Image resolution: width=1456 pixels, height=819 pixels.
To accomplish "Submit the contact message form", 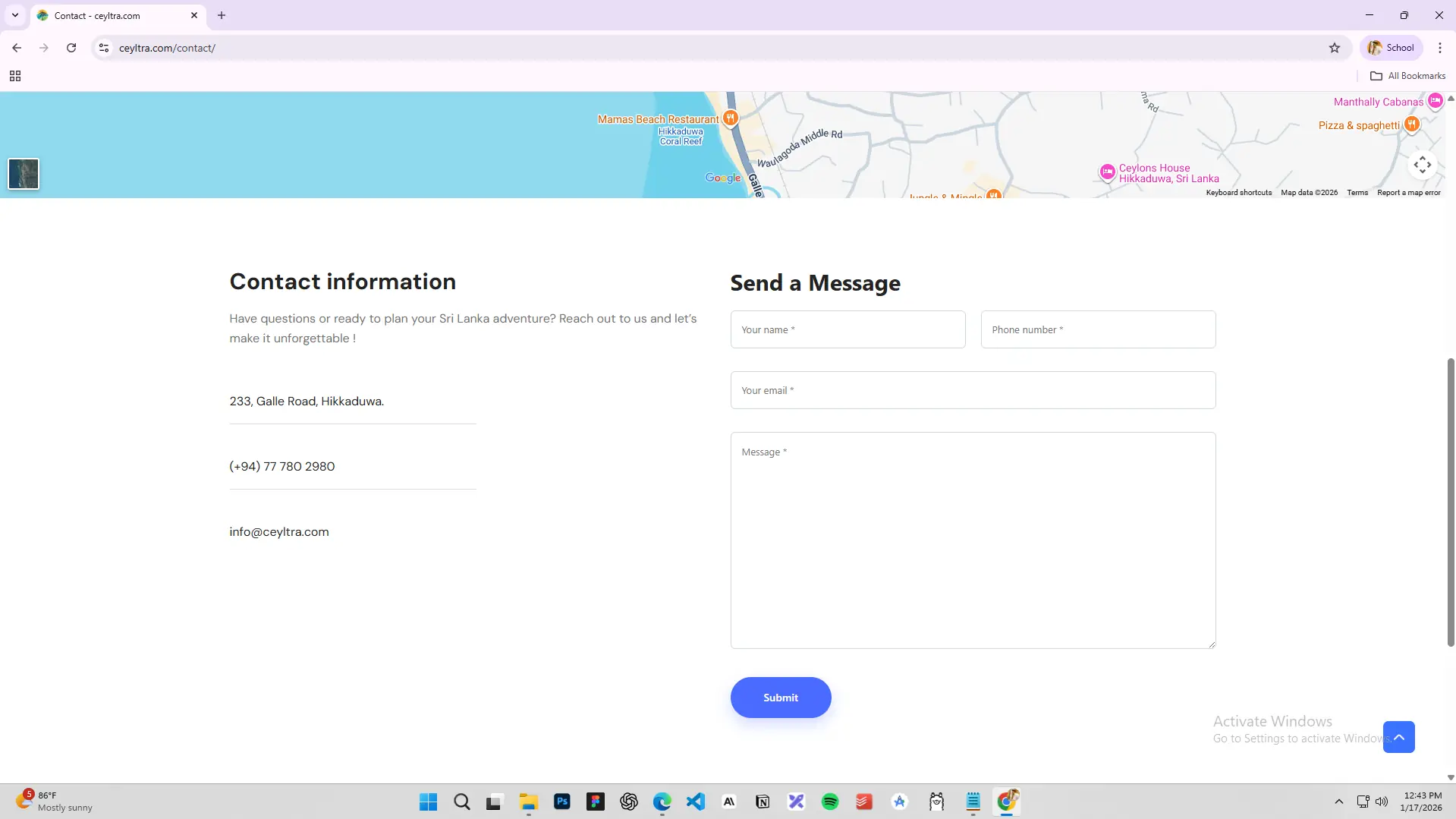I will (x=780, y=697).
